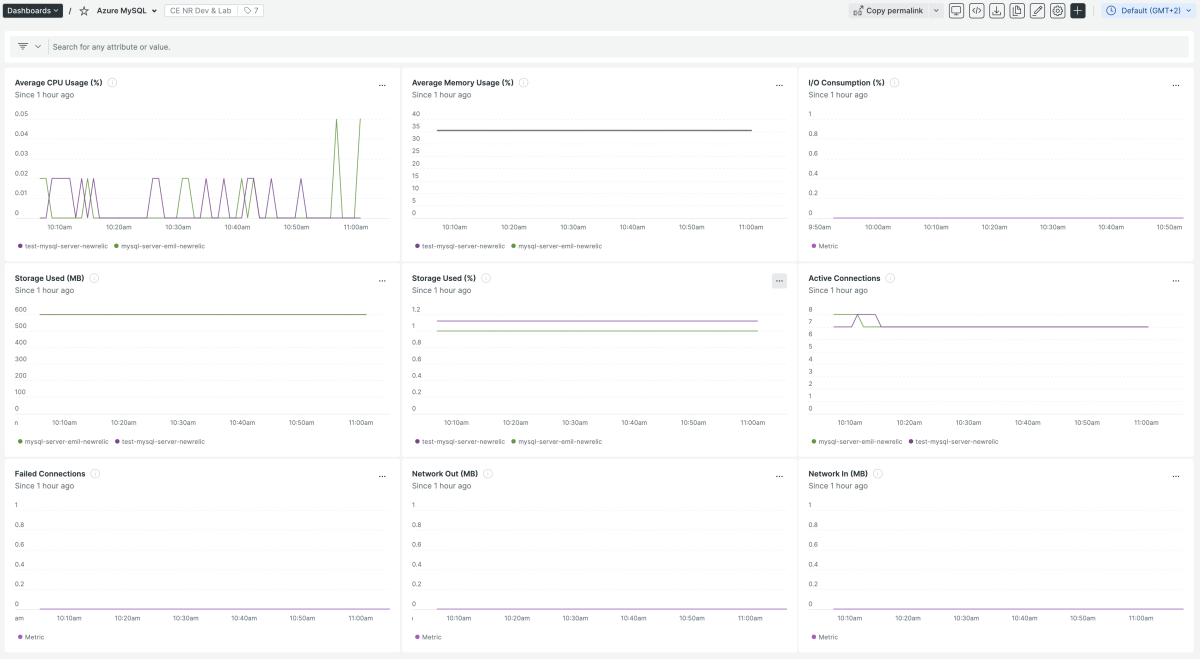
Task: Open the Dashboards dropdown
Action: 33,11
